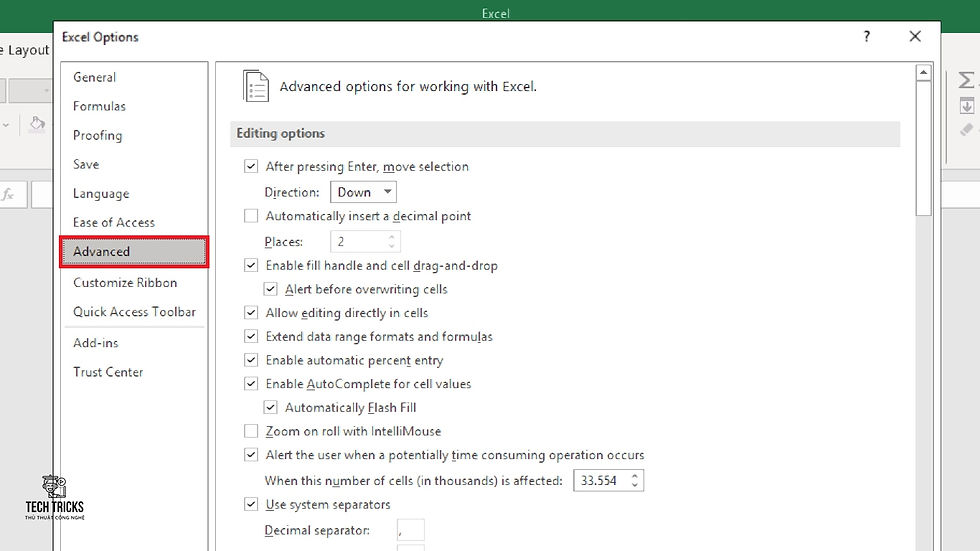Enable Automatically insert a decimal point

click(x=251, y=216)
